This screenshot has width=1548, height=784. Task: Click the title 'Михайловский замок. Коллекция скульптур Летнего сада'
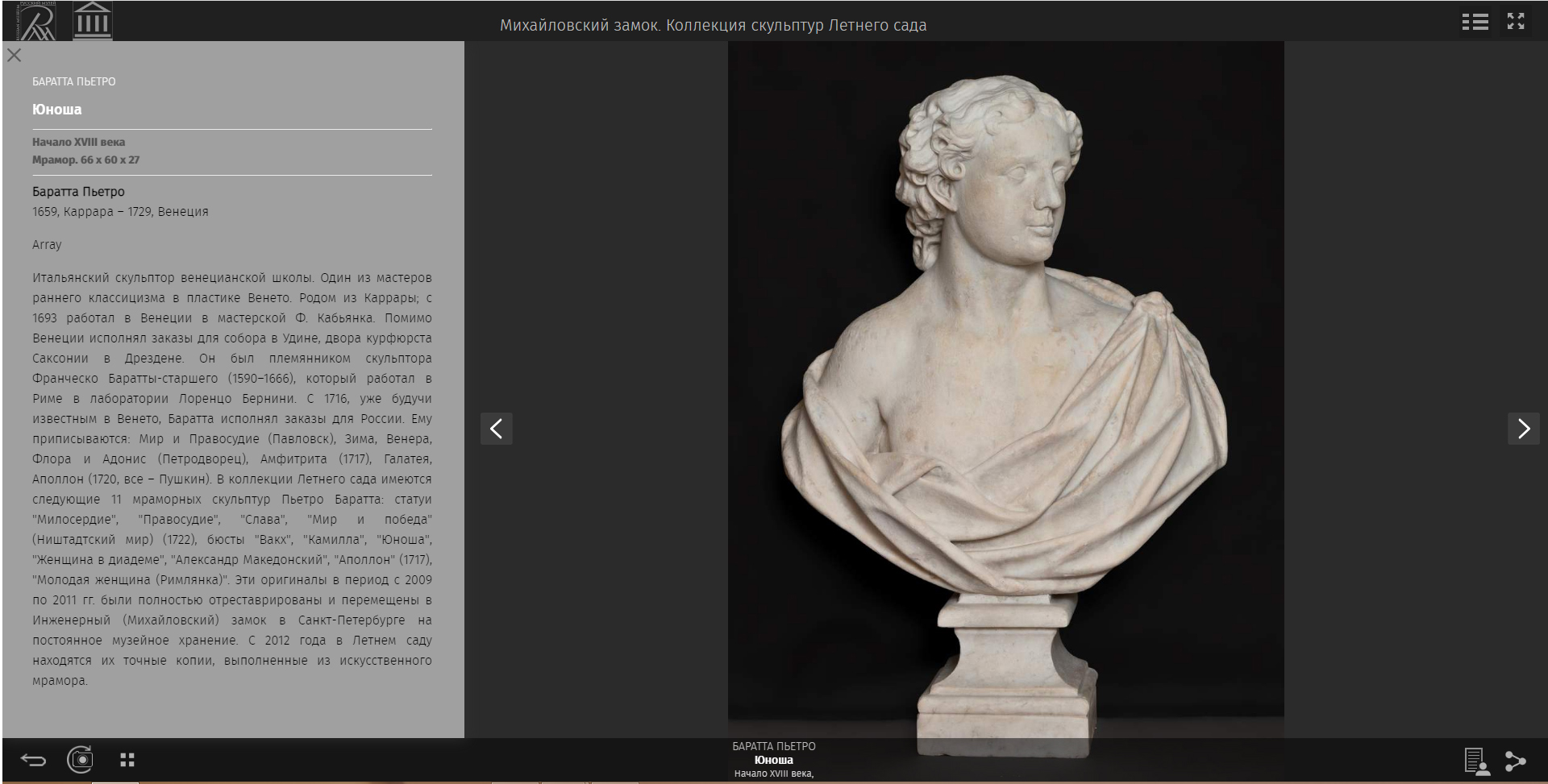pyautogui.click(x=713, y=25)
